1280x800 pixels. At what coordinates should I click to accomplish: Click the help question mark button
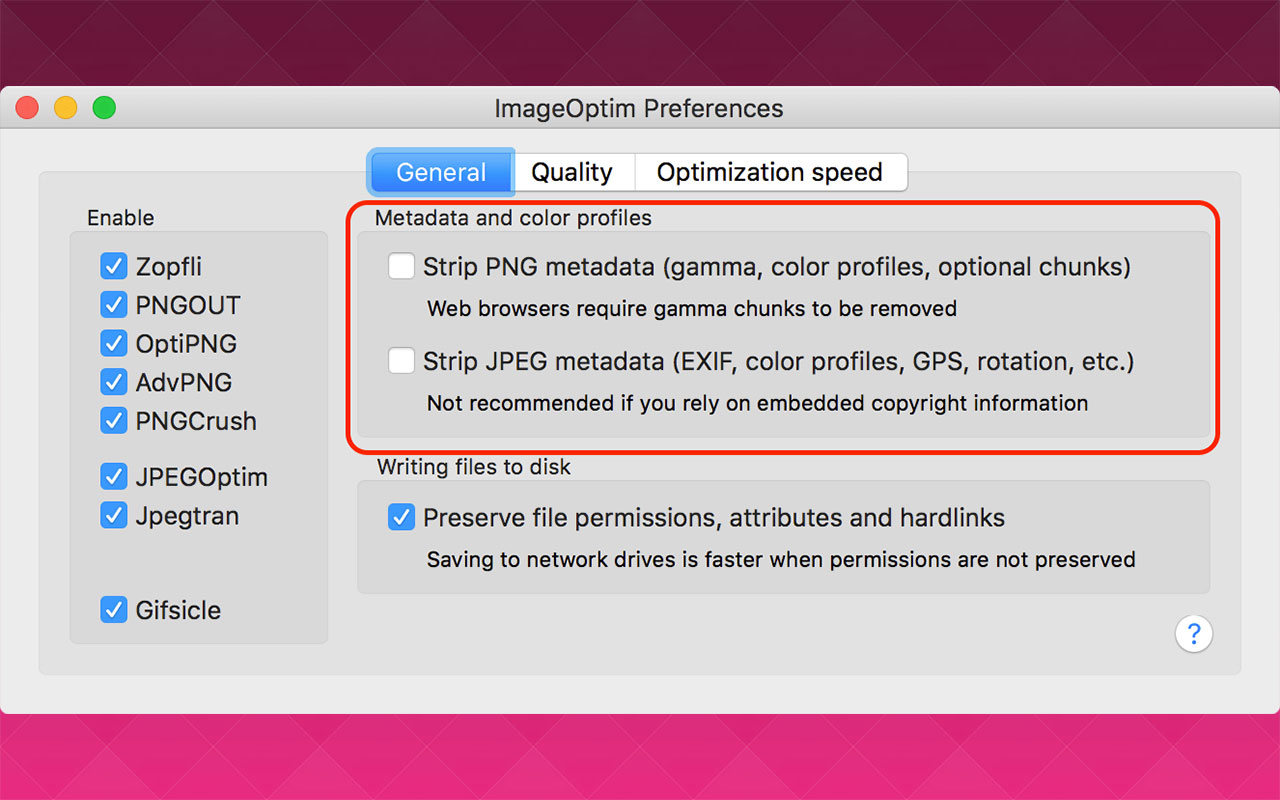[x=1194, y=634]
